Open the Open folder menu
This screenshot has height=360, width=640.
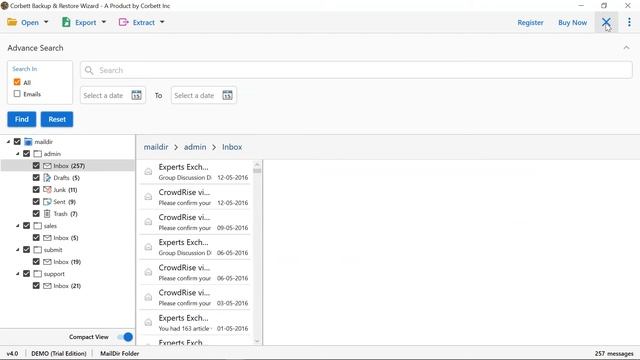pyautogui.click(x=27, y=22)
